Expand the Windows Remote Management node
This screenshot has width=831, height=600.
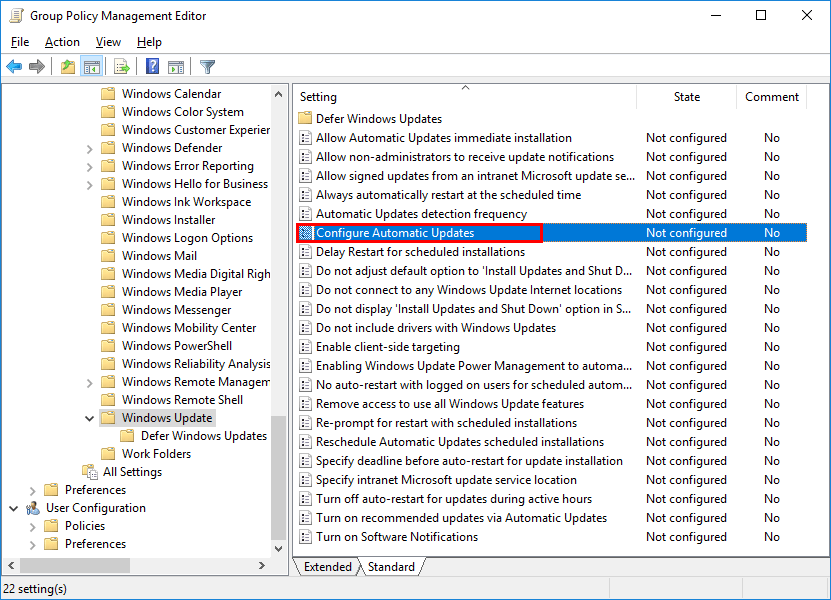tap(90, 383)
